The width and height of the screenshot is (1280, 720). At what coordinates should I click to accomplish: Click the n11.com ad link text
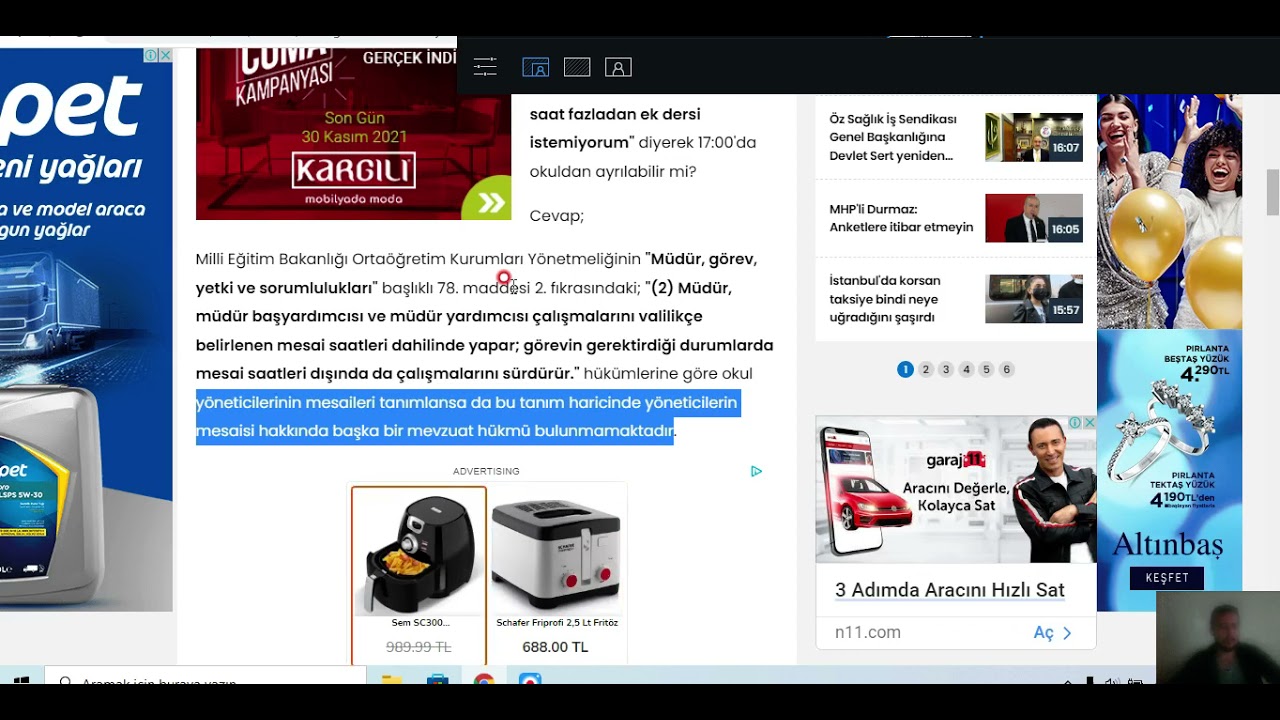868,632
